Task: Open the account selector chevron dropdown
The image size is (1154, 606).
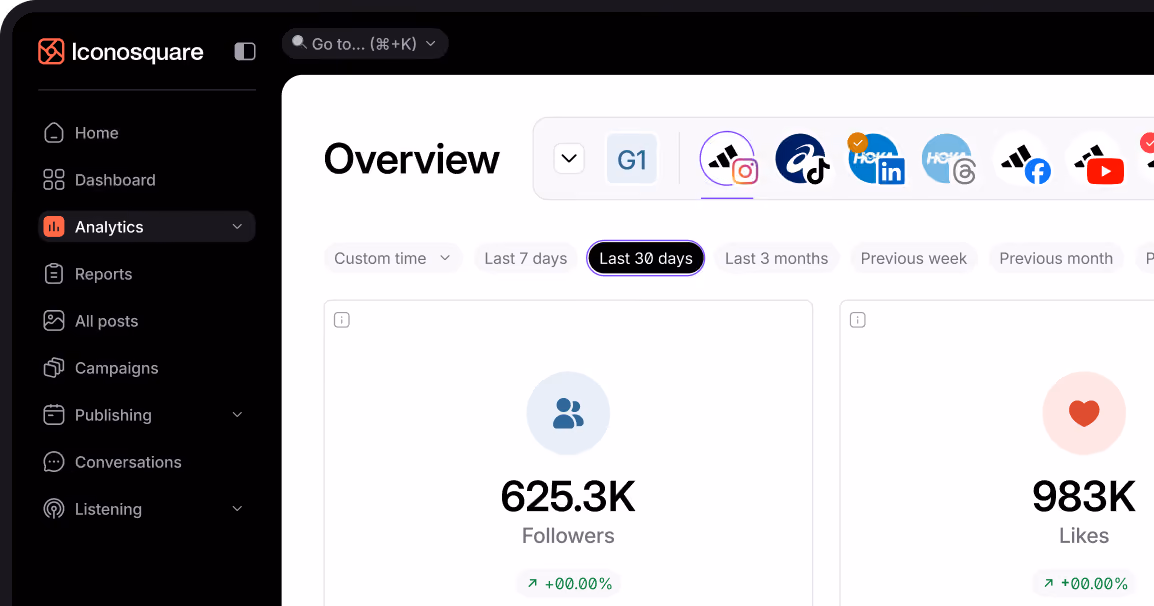Action: click(569, 158)
